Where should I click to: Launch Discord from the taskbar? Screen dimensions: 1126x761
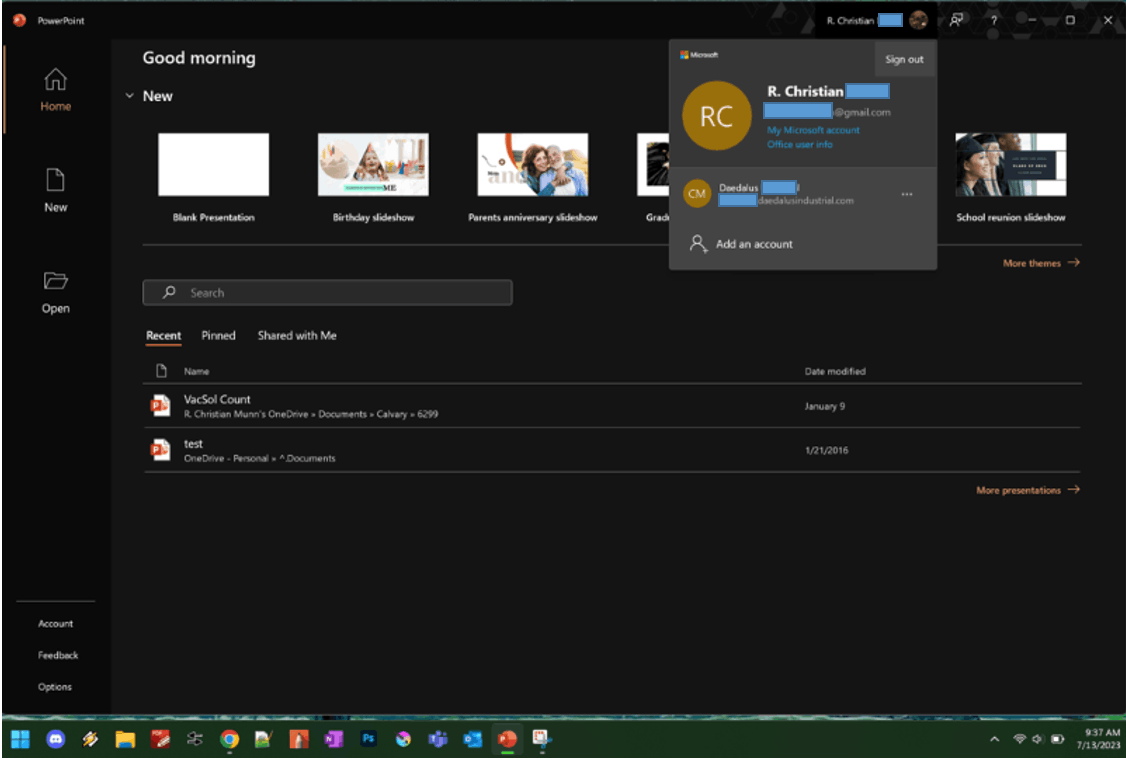click(x=55, y=739)
